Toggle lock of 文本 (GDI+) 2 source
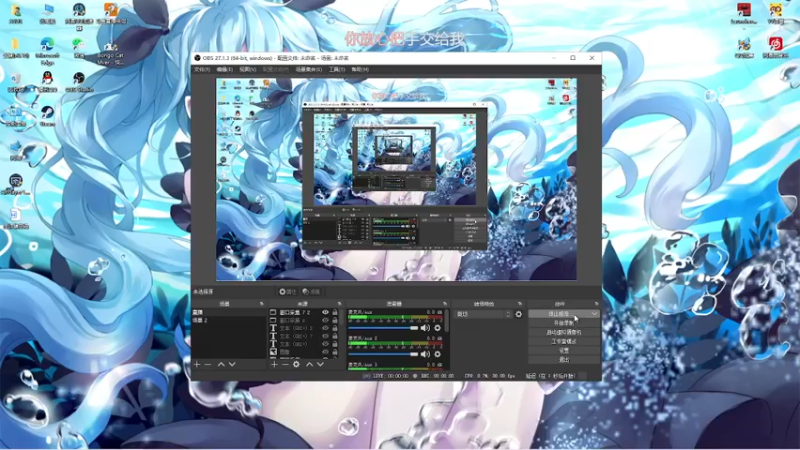 click(335, 328)
